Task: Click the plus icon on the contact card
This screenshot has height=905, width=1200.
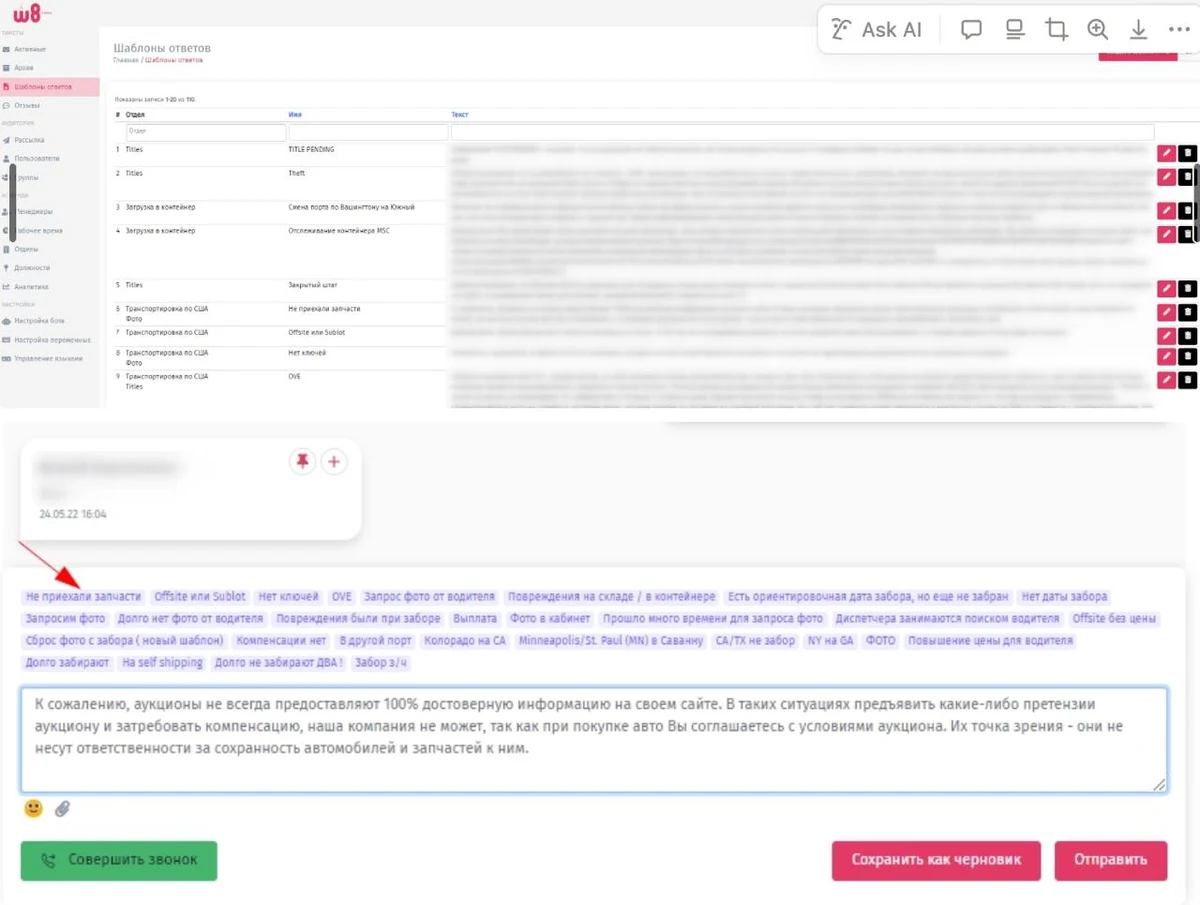Action: [x=334, y=461]
